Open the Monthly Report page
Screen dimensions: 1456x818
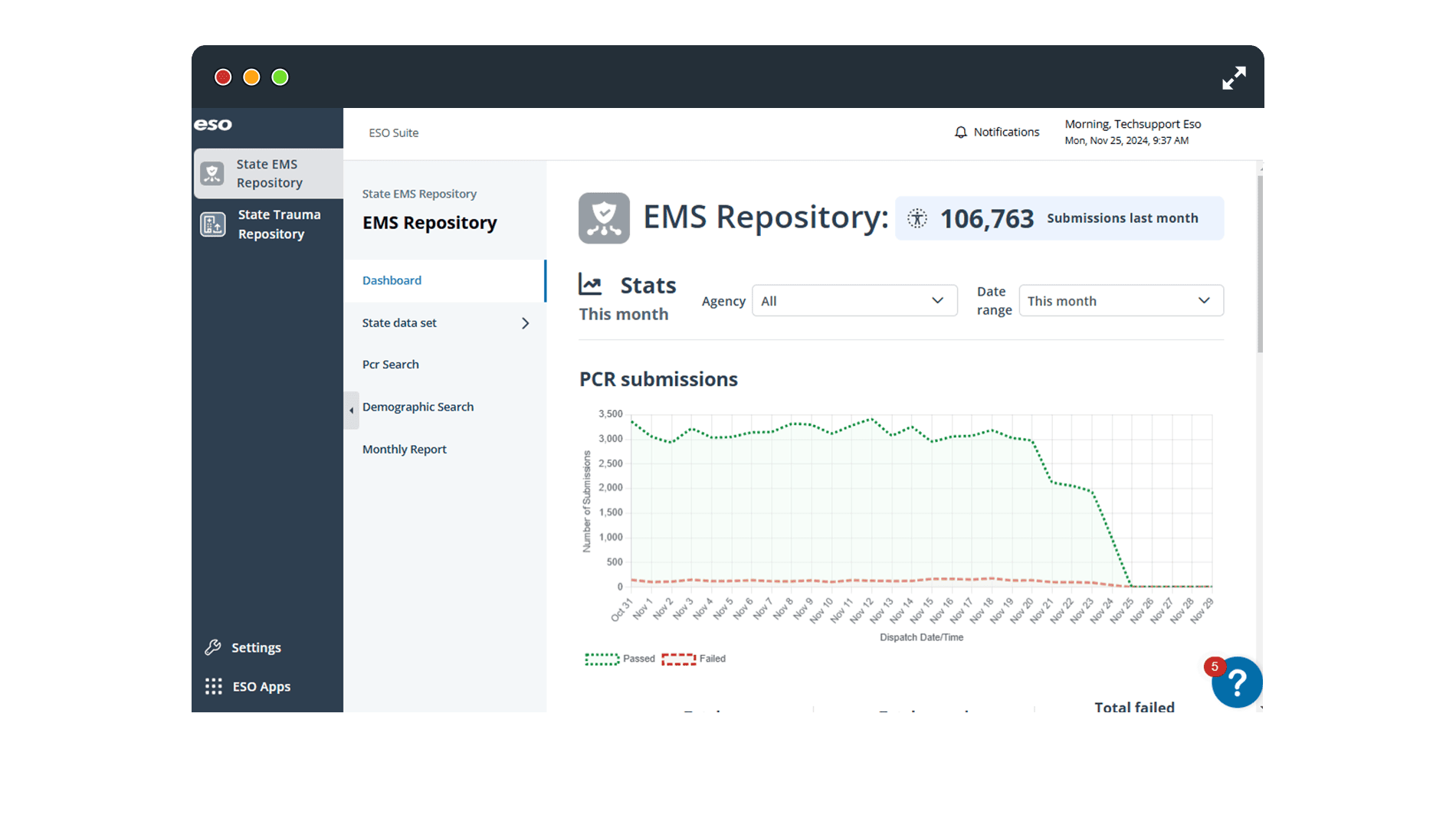point(404,450)
